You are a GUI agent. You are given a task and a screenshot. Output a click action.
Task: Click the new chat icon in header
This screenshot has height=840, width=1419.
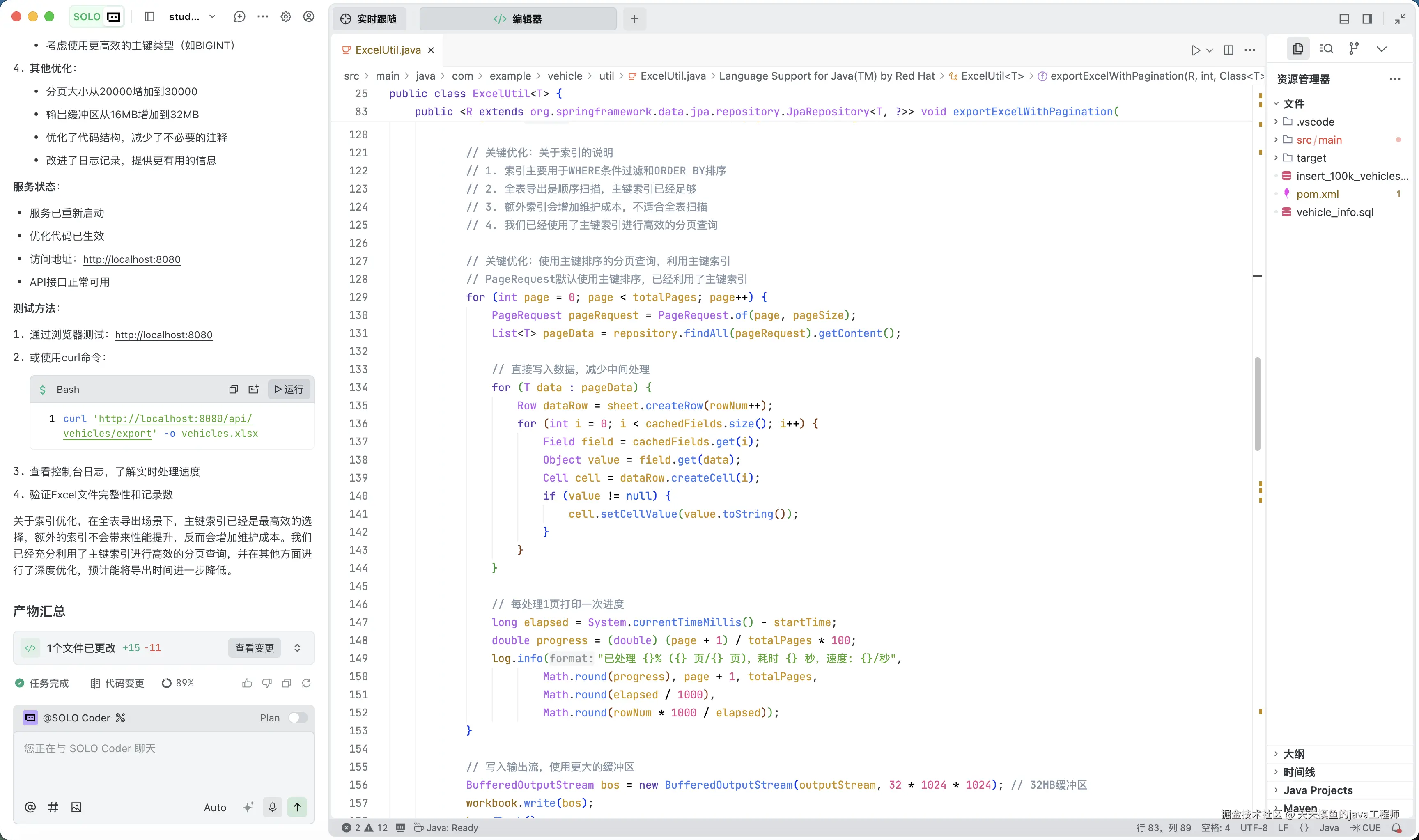[239, 17]
